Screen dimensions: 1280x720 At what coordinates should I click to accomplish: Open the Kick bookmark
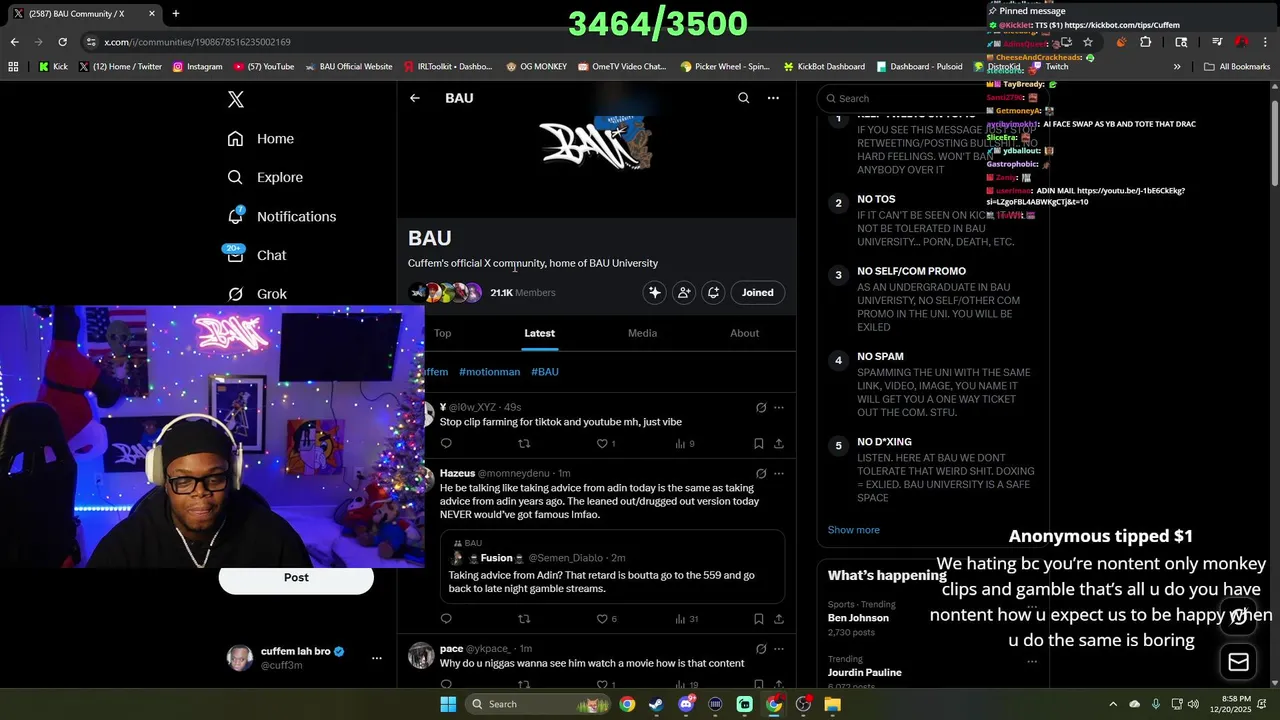[x=53, y=67]
